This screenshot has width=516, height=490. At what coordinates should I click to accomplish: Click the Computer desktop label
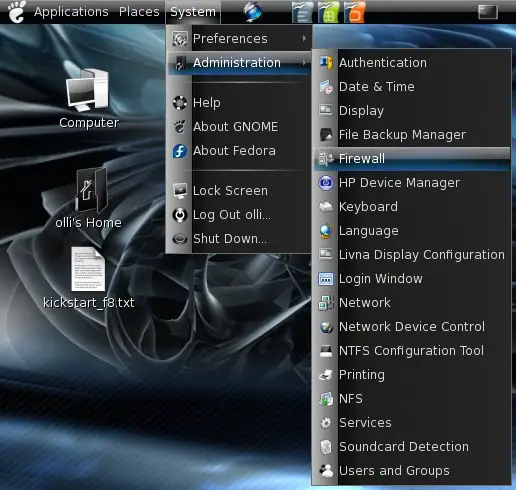pyautogui.click(x=89, y=123)
